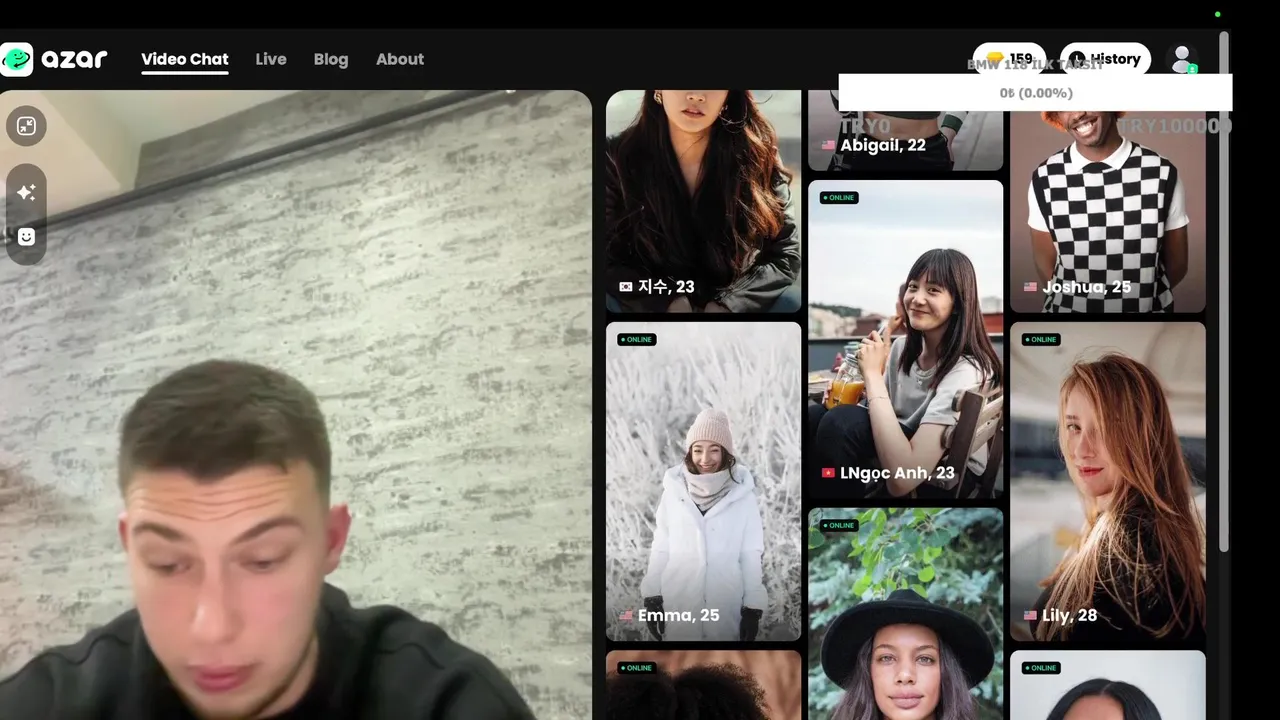Viewport: 1280px width, 720px height.
Task: Open the Video Chat tab
Action: [185, 59]
